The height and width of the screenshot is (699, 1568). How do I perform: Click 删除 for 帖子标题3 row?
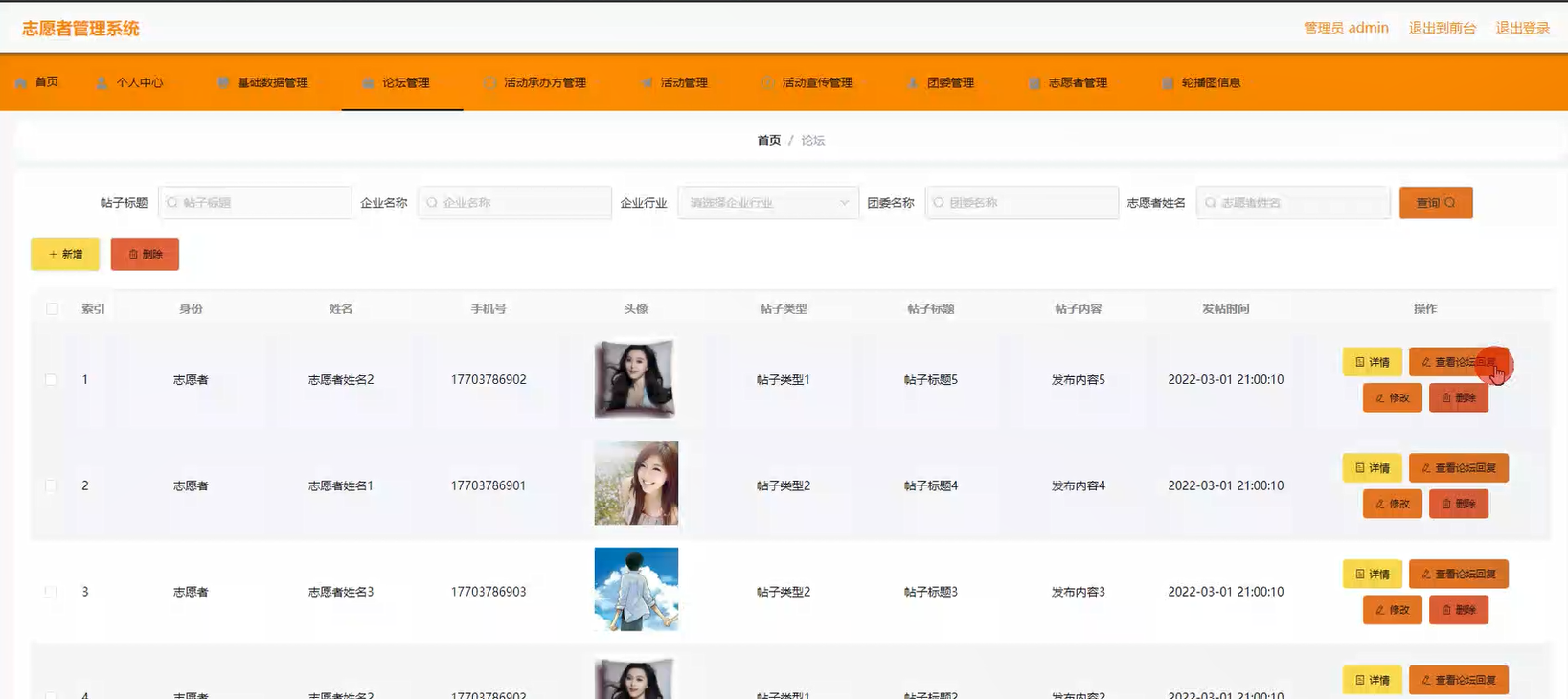(1458, 610)
